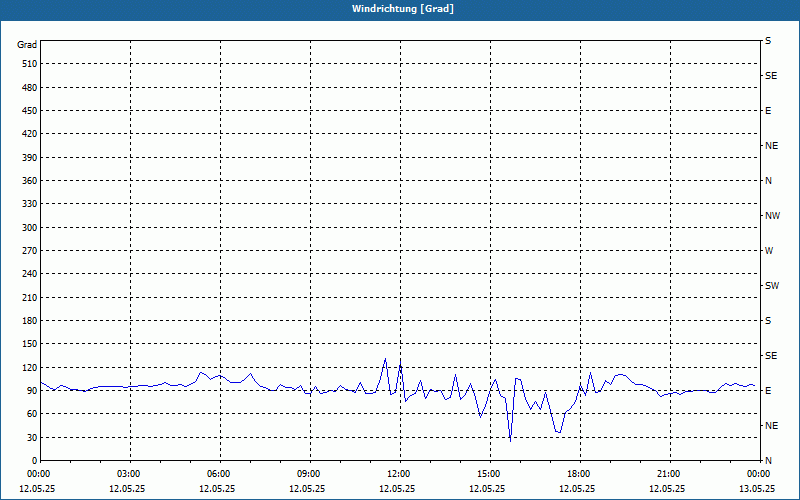The image size is (800, 500).
Task: Click the E compass label beside 90 gridline
Action: 768,390
